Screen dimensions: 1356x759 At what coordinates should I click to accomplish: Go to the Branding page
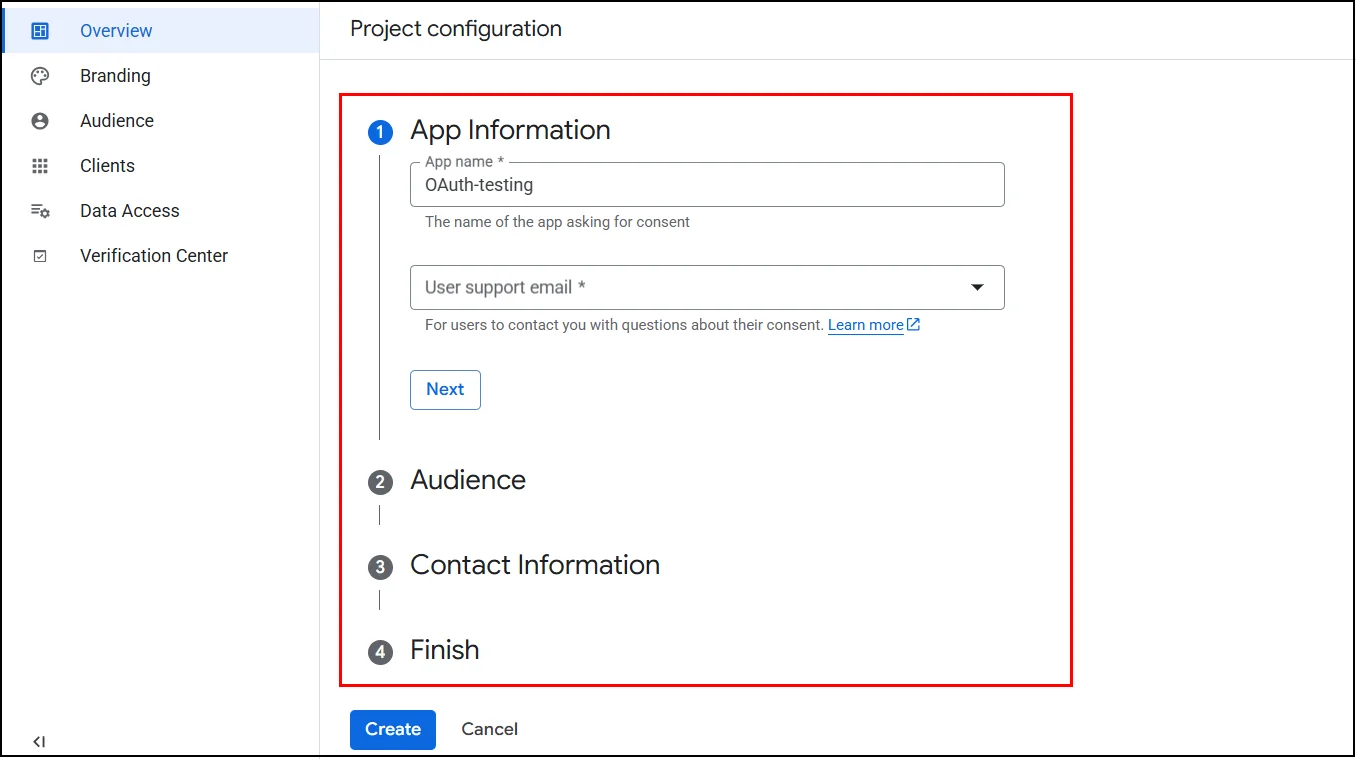tap(160, 76)
